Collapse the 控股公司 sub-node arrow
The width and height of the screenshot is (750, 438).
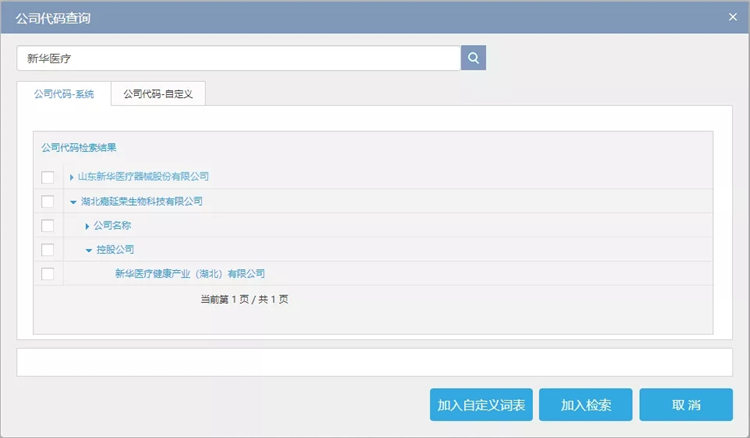pyautogui.click(x=88, y=249)
